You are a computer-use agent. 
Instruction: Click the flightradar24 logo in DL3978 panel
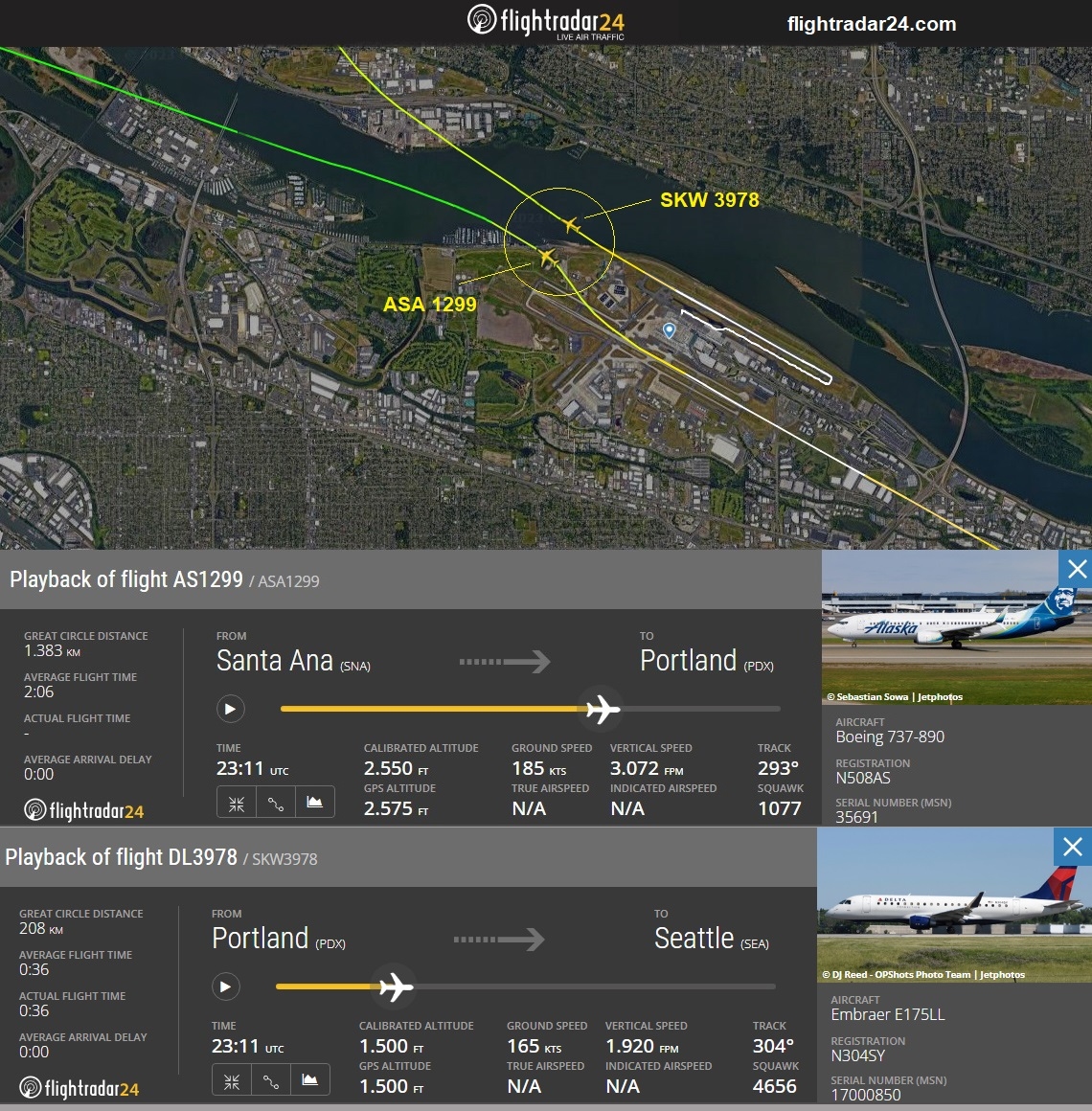click(x=79, y=1088)
